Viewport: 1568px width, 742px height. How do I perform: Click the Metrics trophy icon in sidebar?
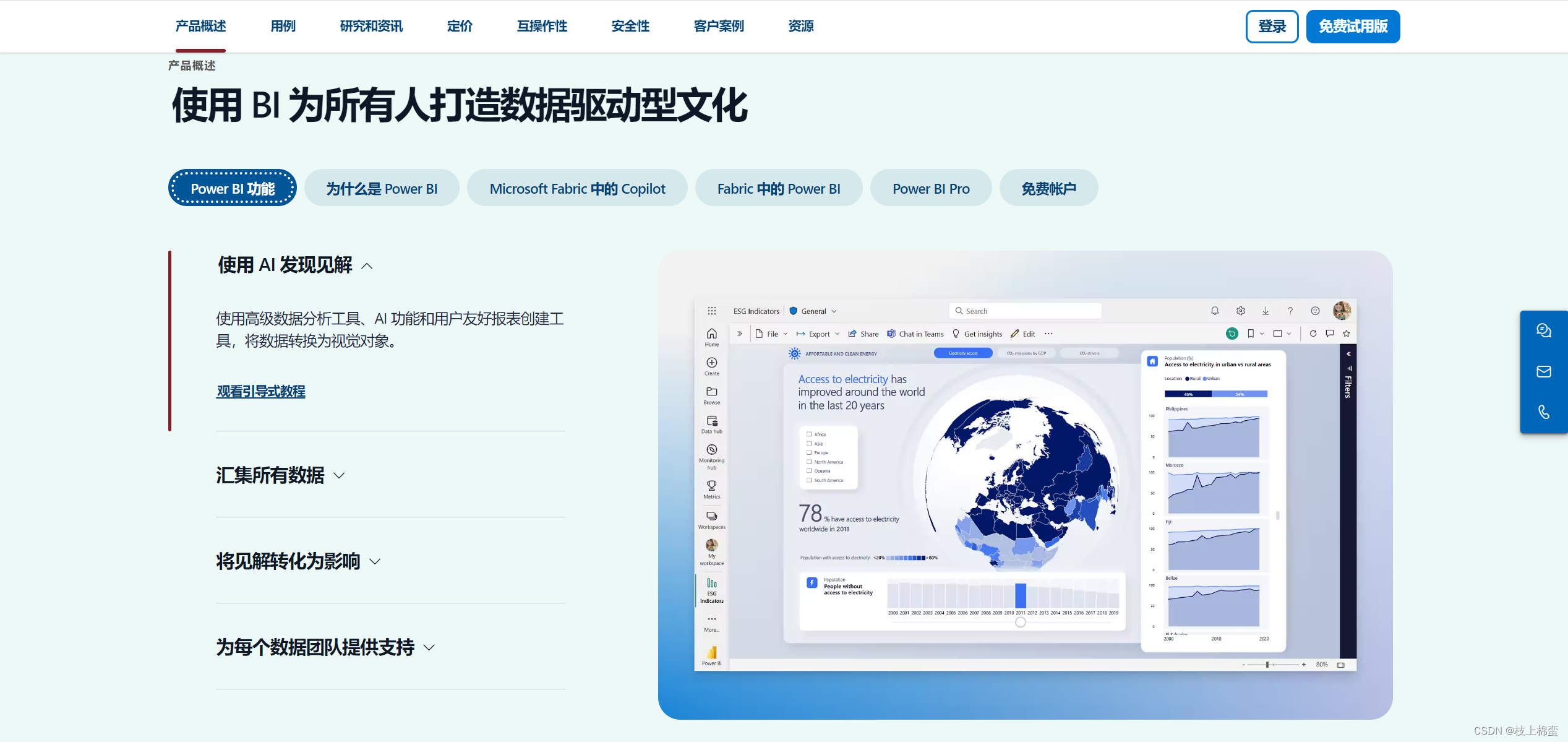tap(711, 486)
